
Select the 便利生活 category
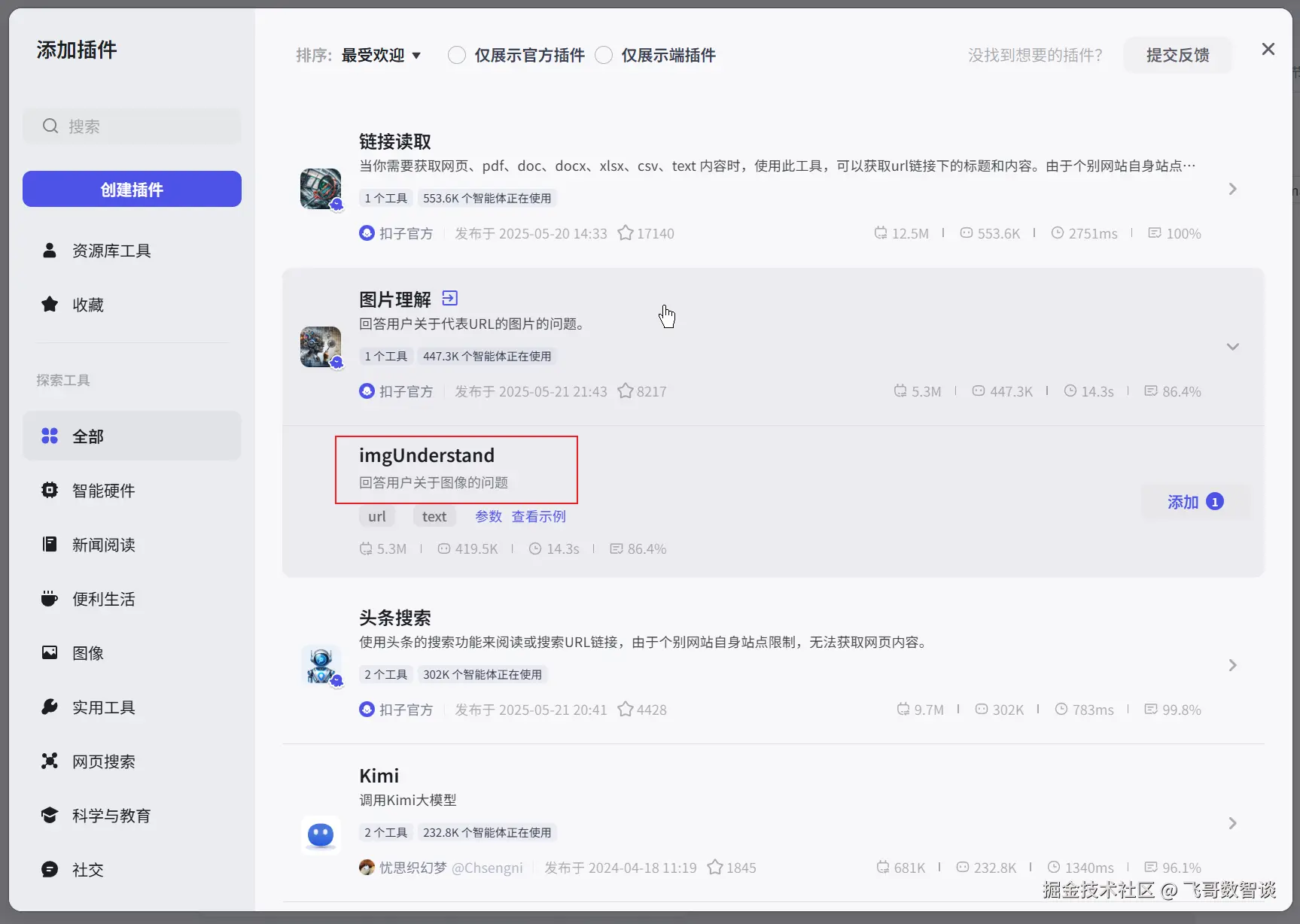coord(132,598)
